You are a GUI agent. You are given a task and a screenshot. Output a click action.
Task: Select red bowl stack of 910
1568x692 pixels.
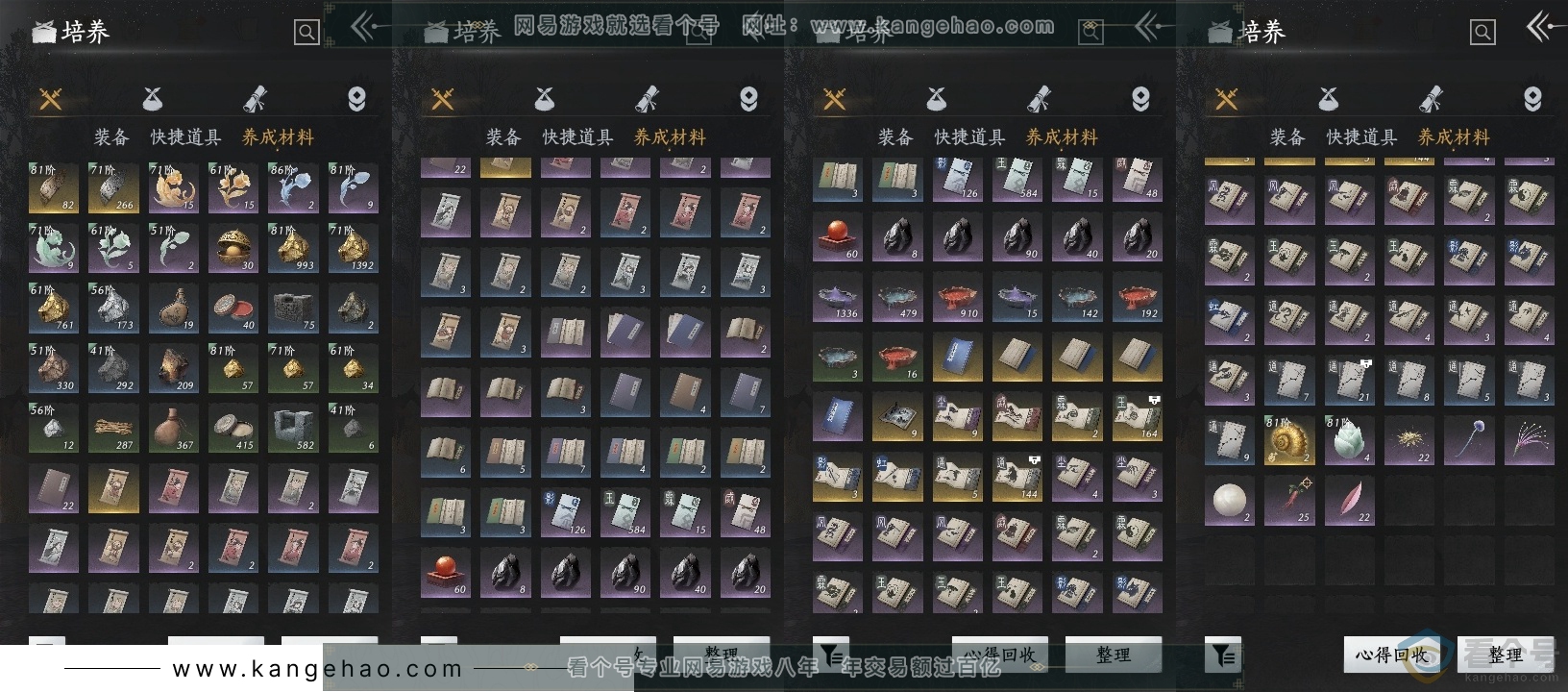(x=957, y=297)
